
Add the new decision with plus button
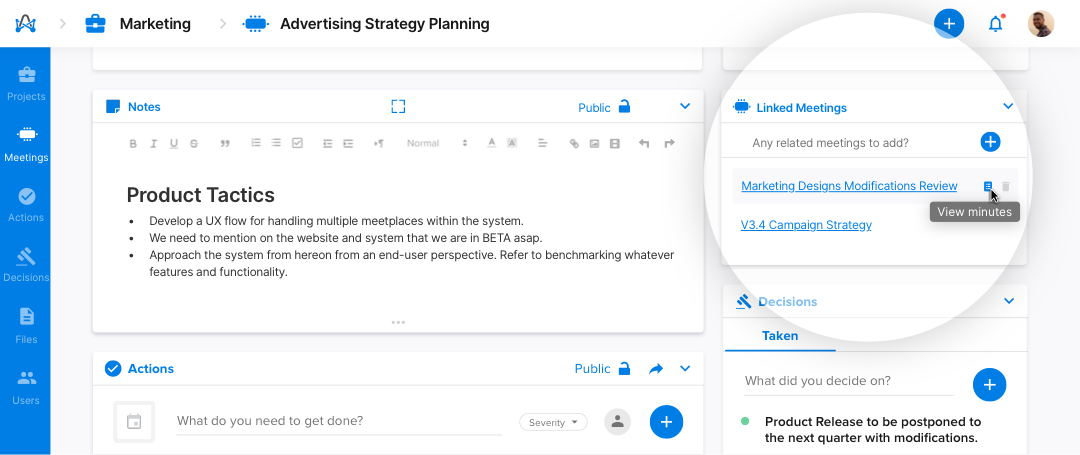[990, 385]
